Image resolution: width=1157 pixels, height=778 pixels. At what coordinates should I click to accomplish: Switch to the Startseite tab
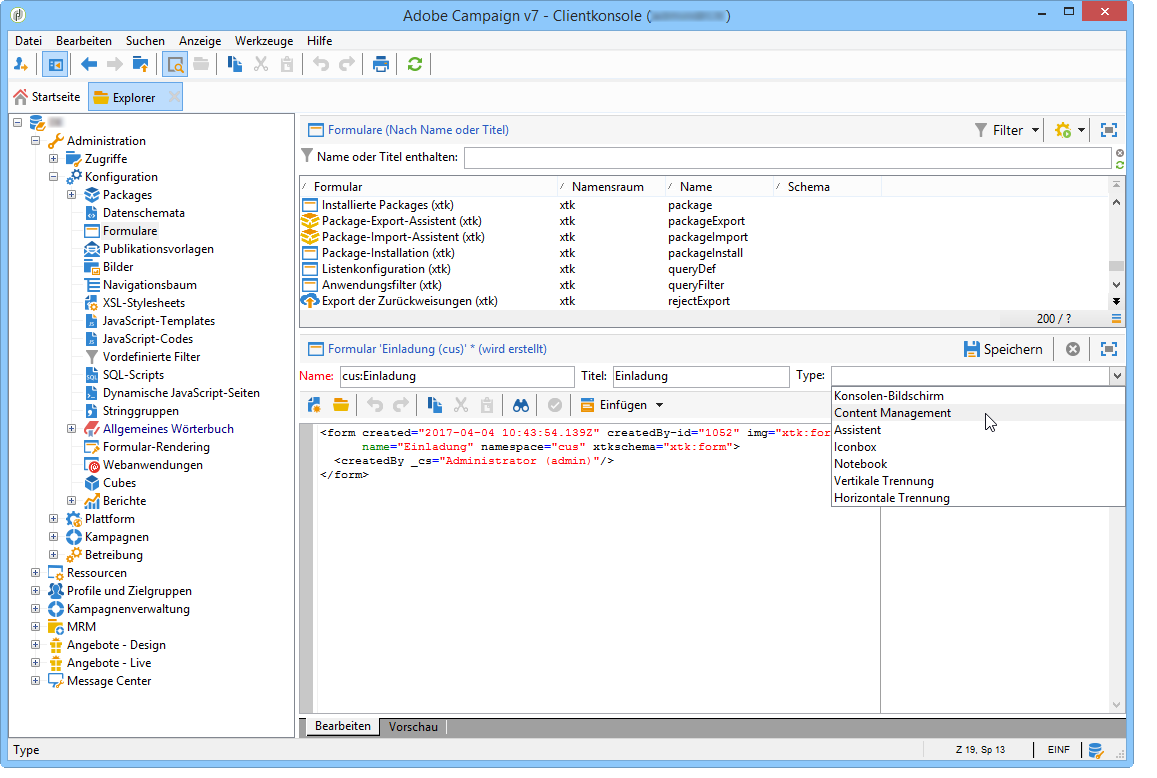pyautogui.click(x=47, y=97)
